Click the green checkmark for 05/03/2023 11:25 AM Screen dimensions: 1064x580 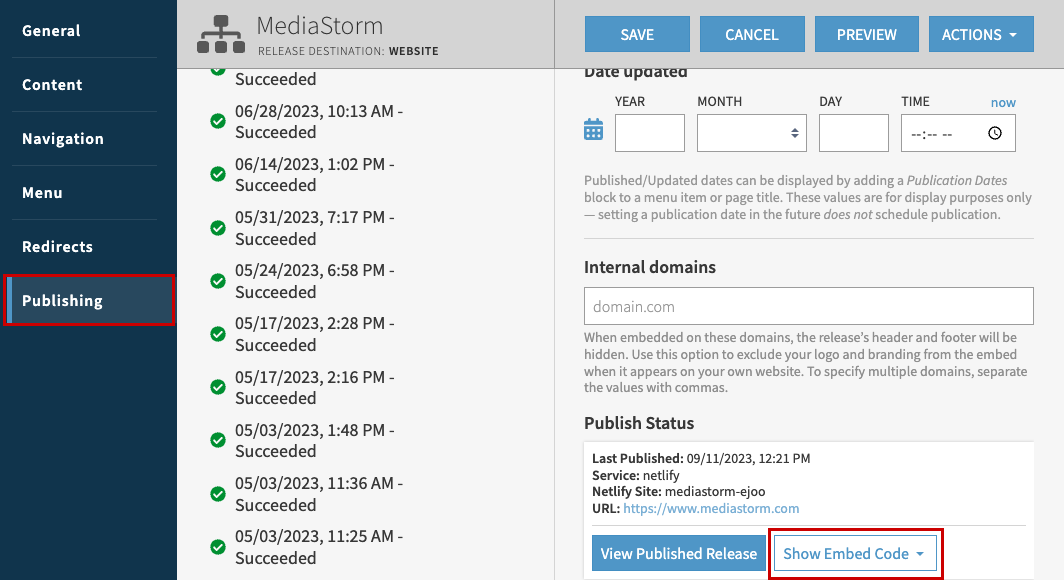[x=218, y=547]
